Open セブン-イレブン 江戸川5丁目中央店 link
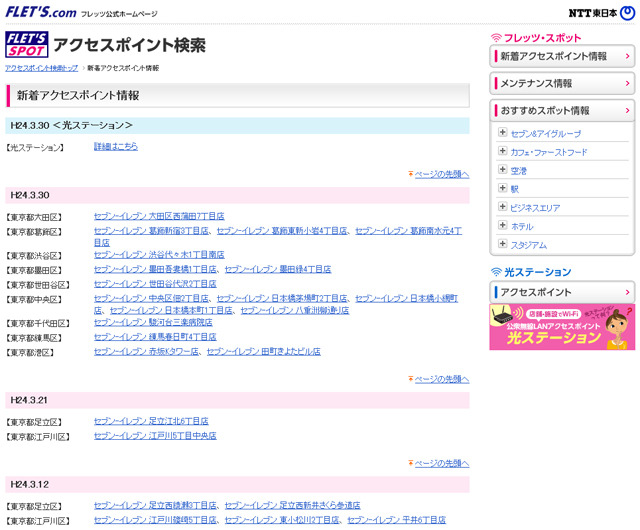 click(155, 436)
